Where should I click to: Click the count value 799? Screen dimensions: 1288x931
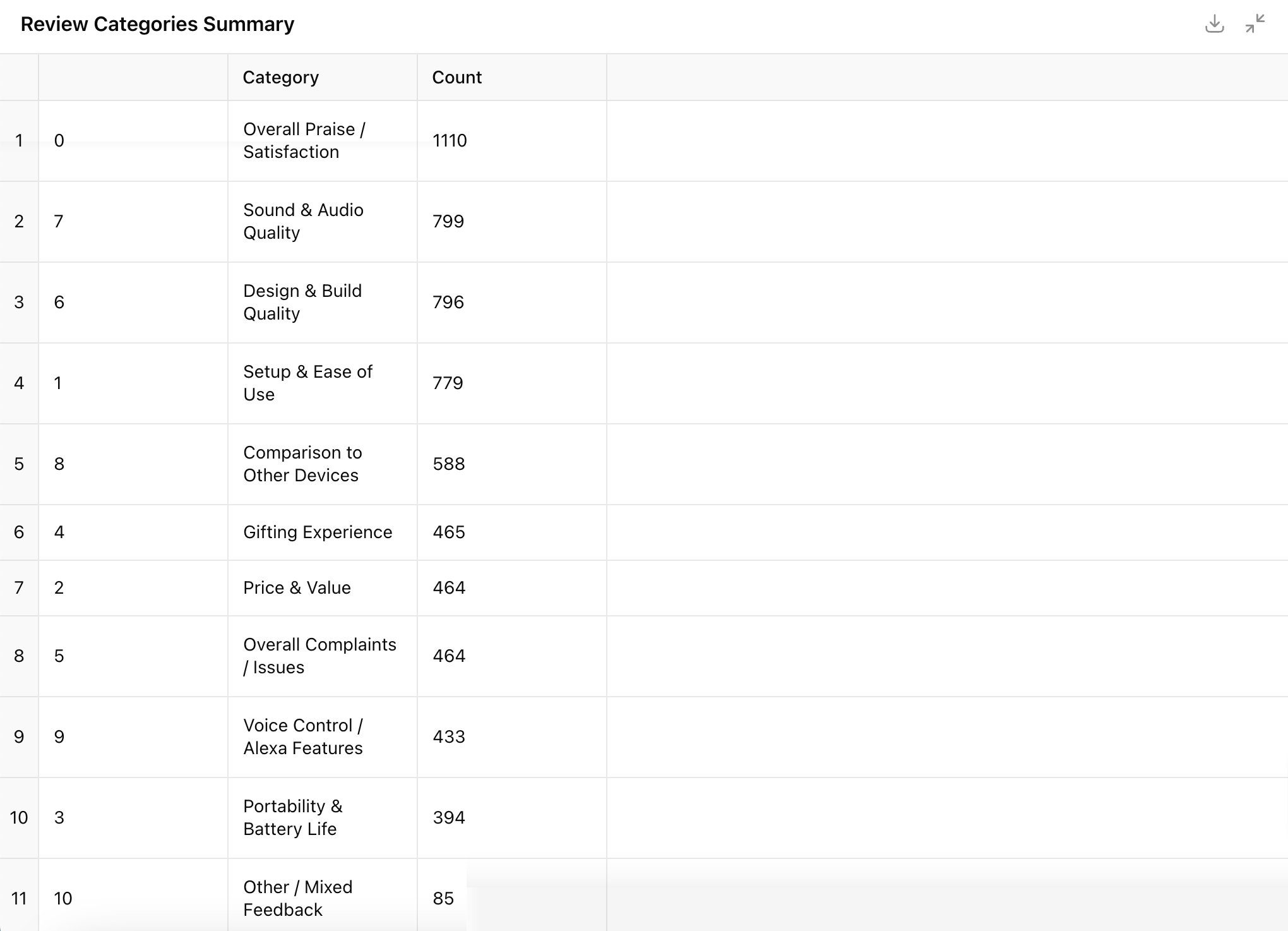click(448, 221)
